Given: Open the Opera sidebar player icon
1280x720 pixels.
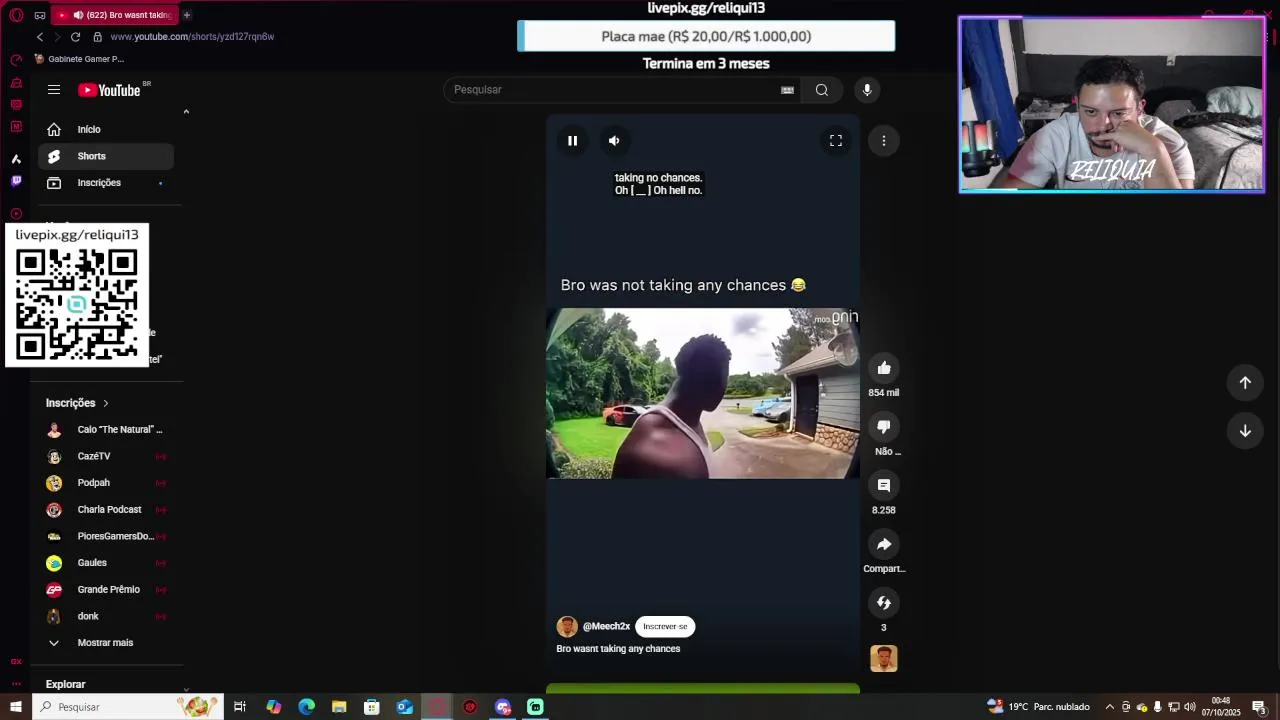Looking at the screenshot, I should point(16,213).
